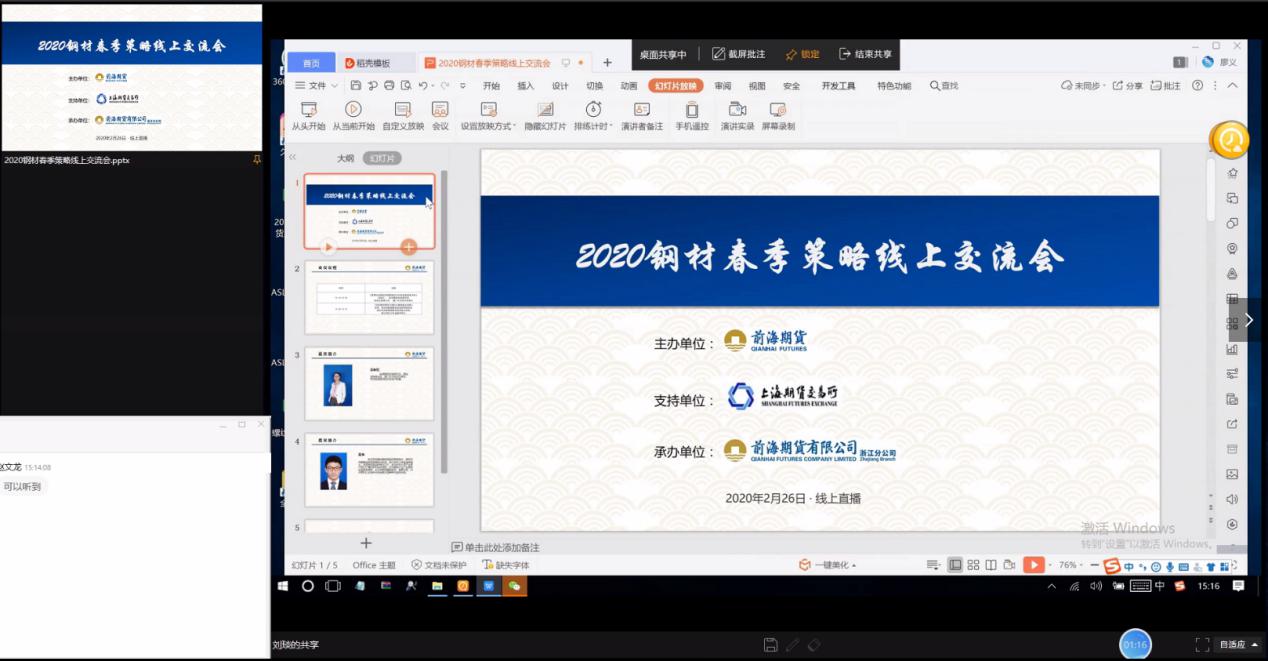Collapse slide panel with double chevron
1268x661 pixels.
click(293, 158)
